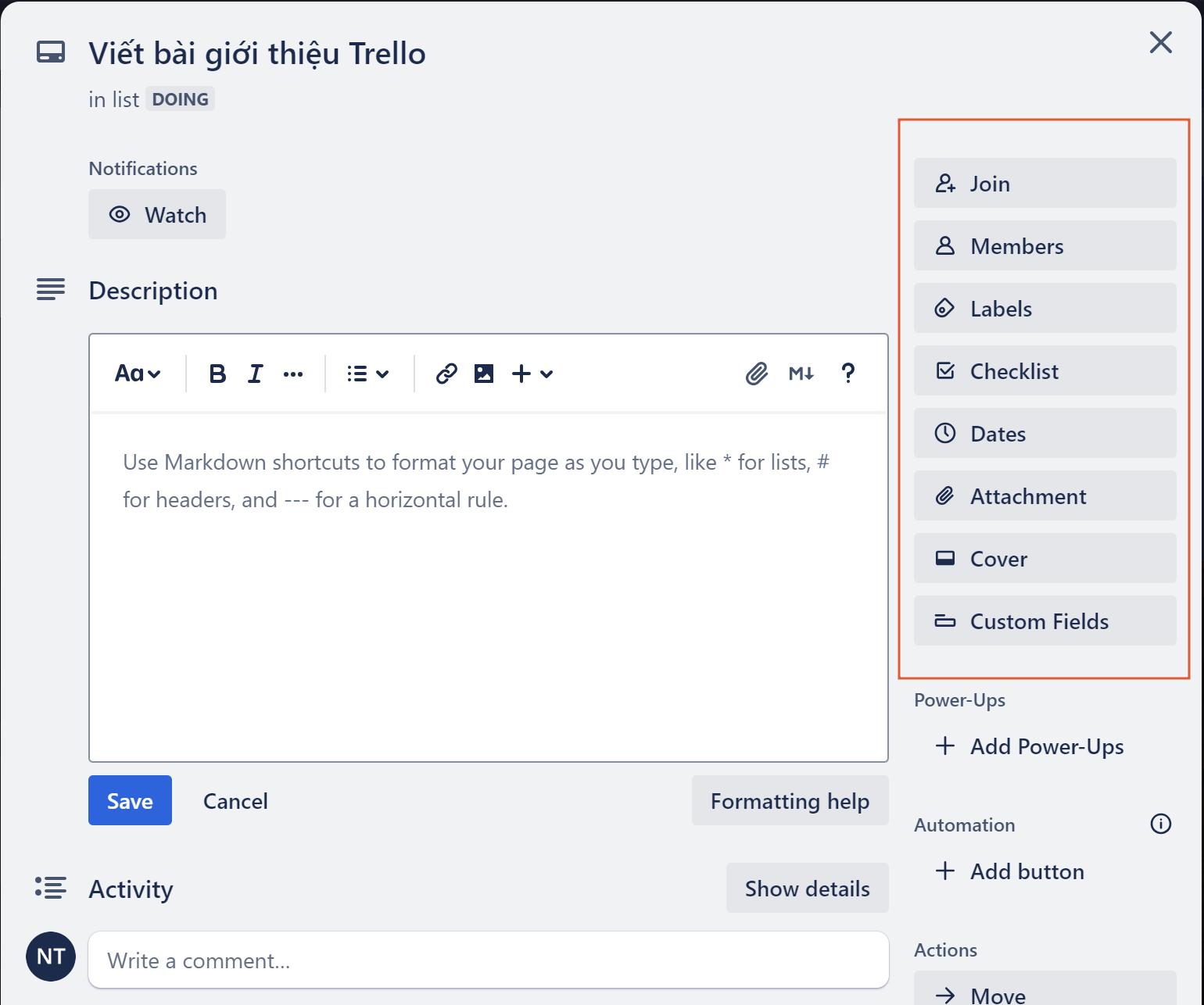This screenshot has height=1005, width=1204.
Task: Add an Attachment to the card
Action: point(1045,495)
